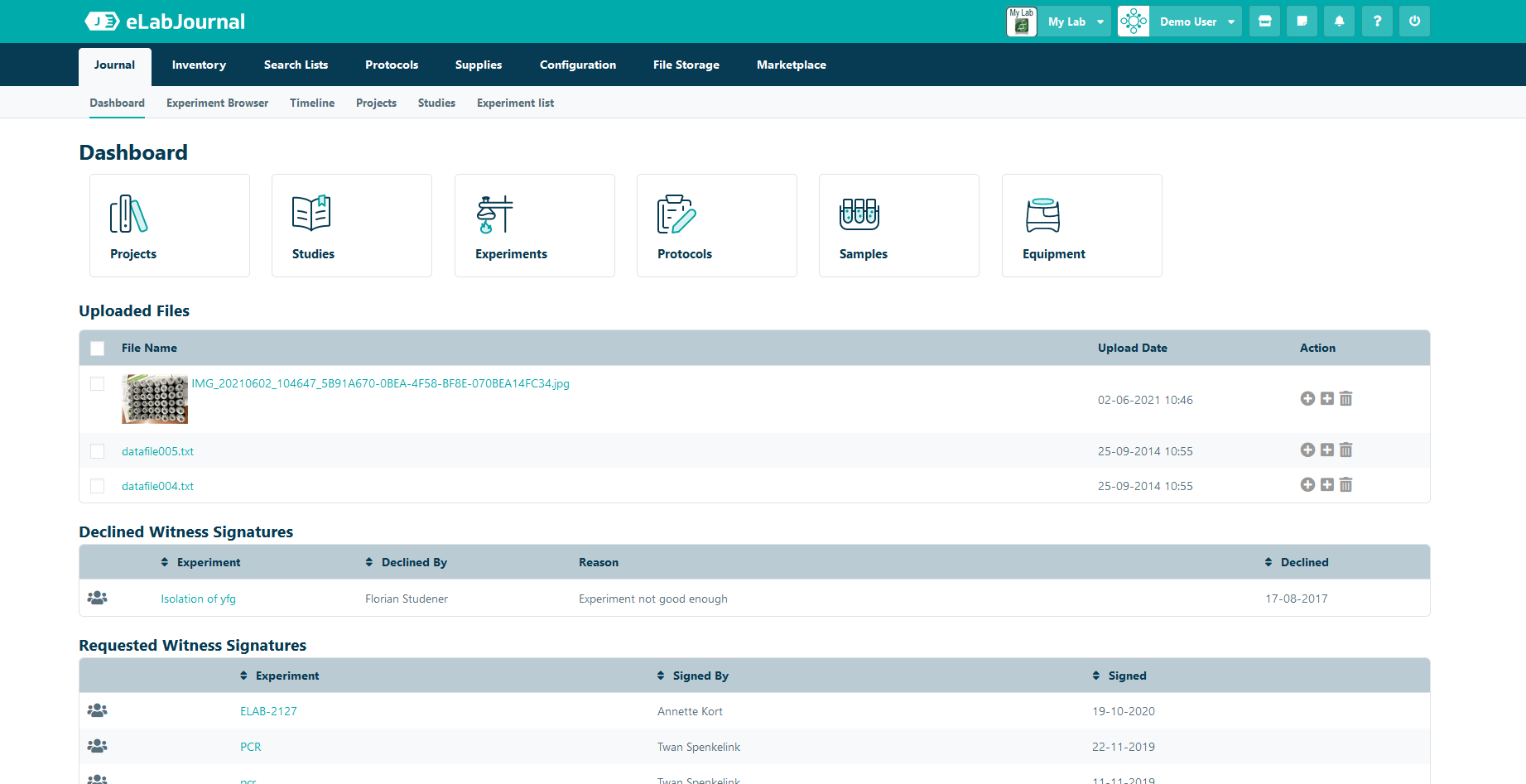Open the Equipment dashboard card

(x=1082, y=225)
